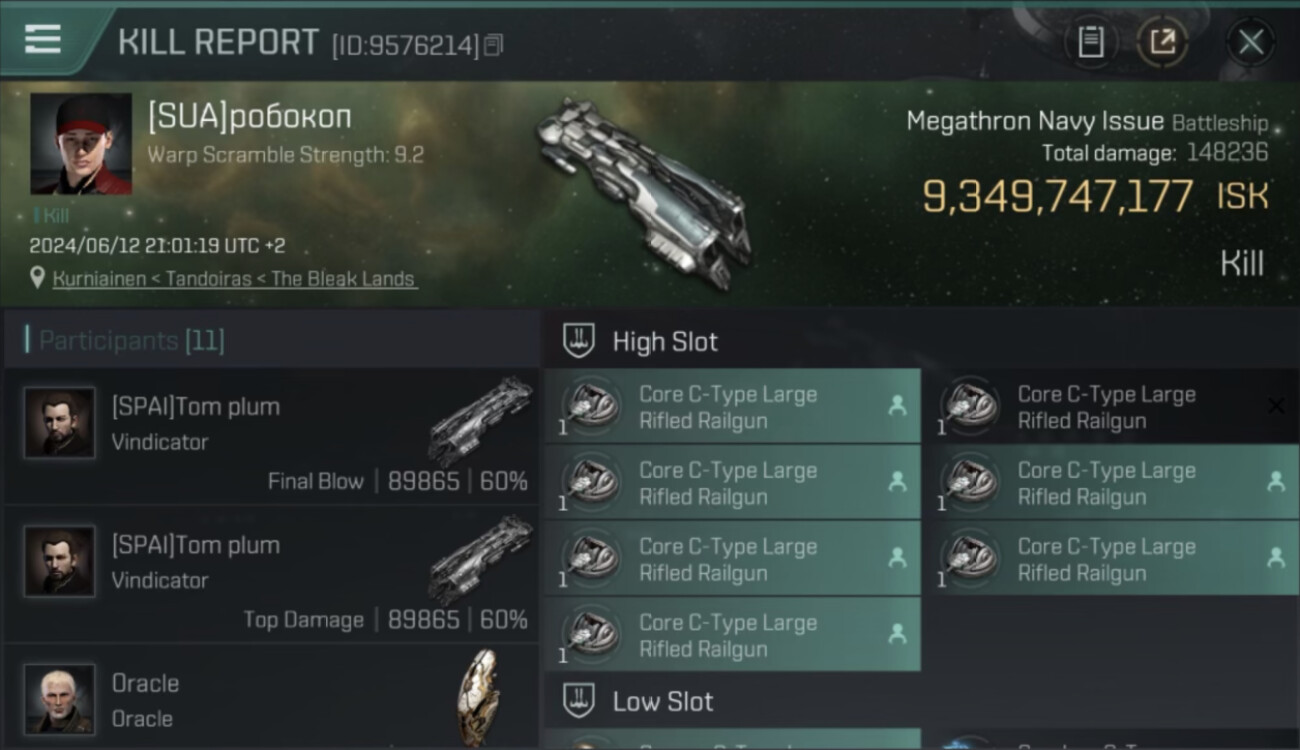Share kill report via export icon
1300x750 pixels.
(1162, 42)
